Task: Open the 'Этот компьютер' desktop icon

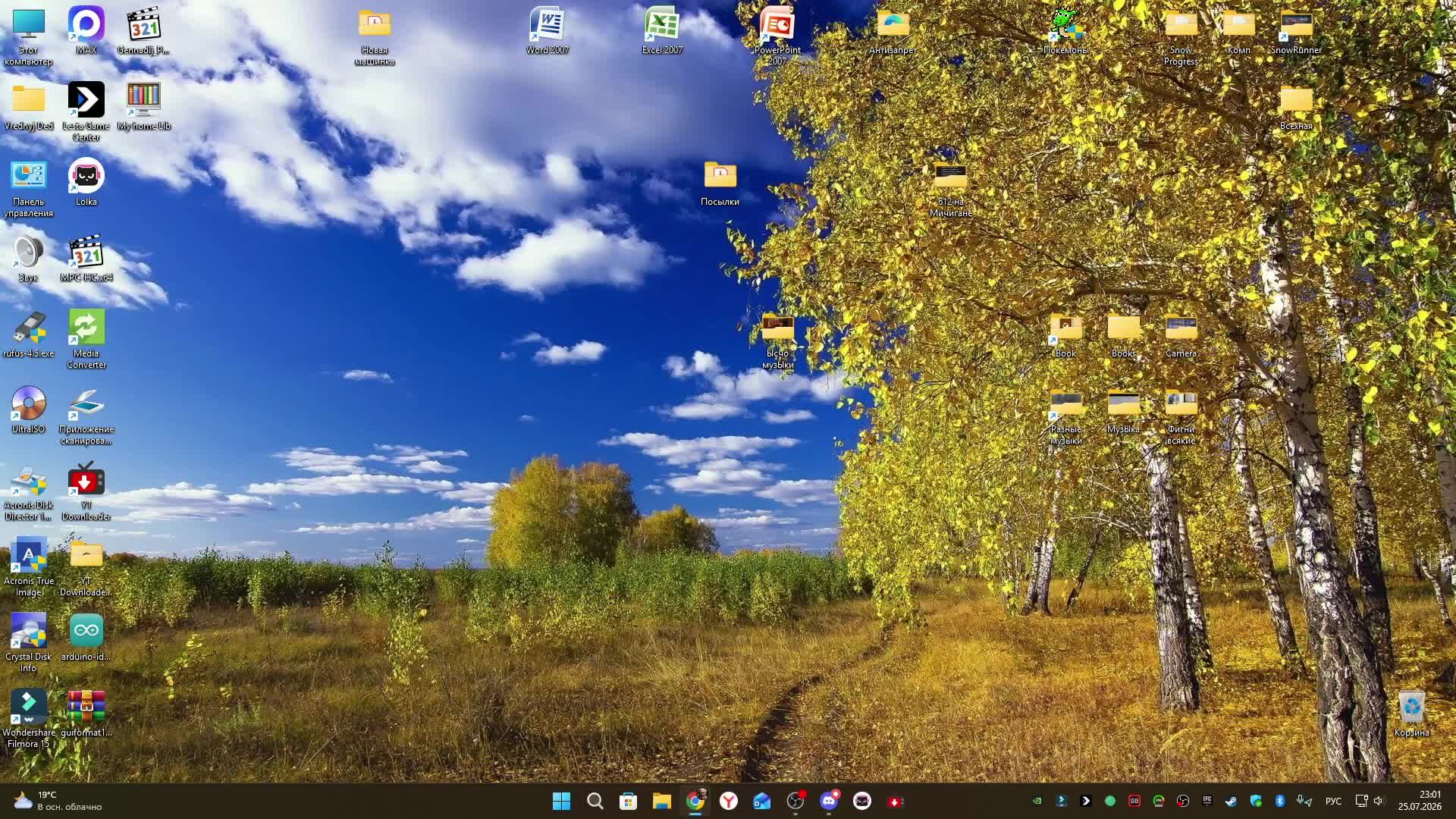Action: [x=29, y=36]
